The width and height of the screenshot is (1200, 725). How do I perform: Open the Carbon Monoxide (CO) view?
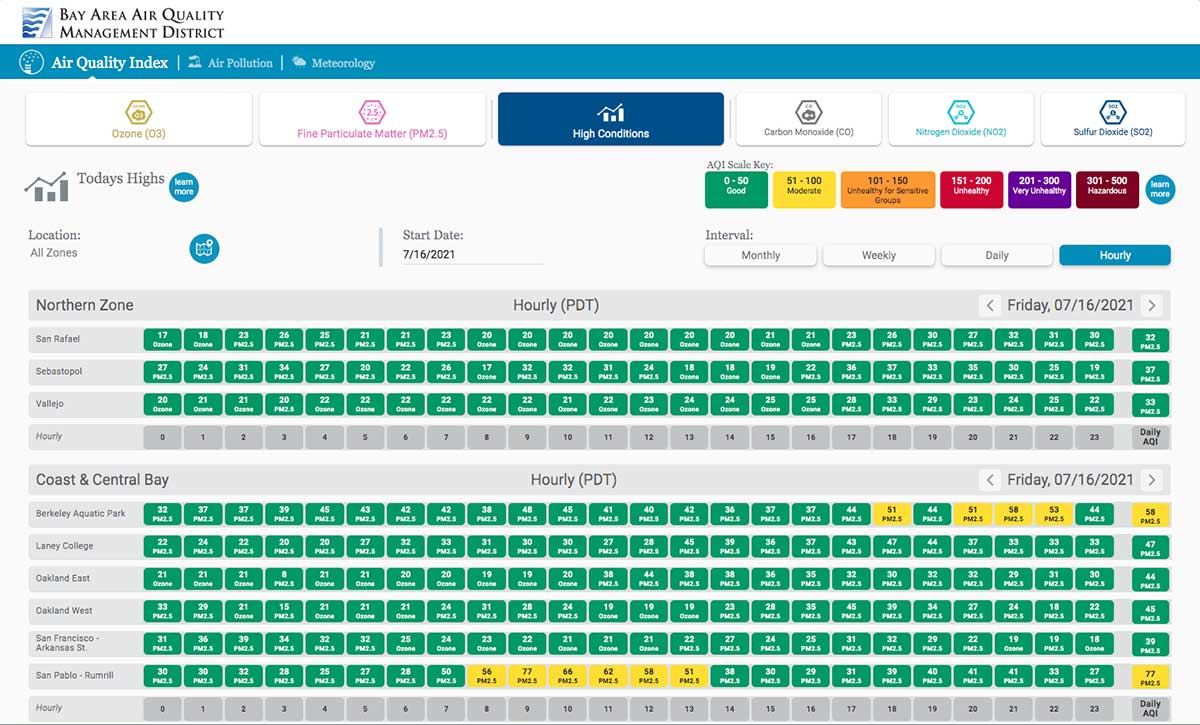[808, 119]
